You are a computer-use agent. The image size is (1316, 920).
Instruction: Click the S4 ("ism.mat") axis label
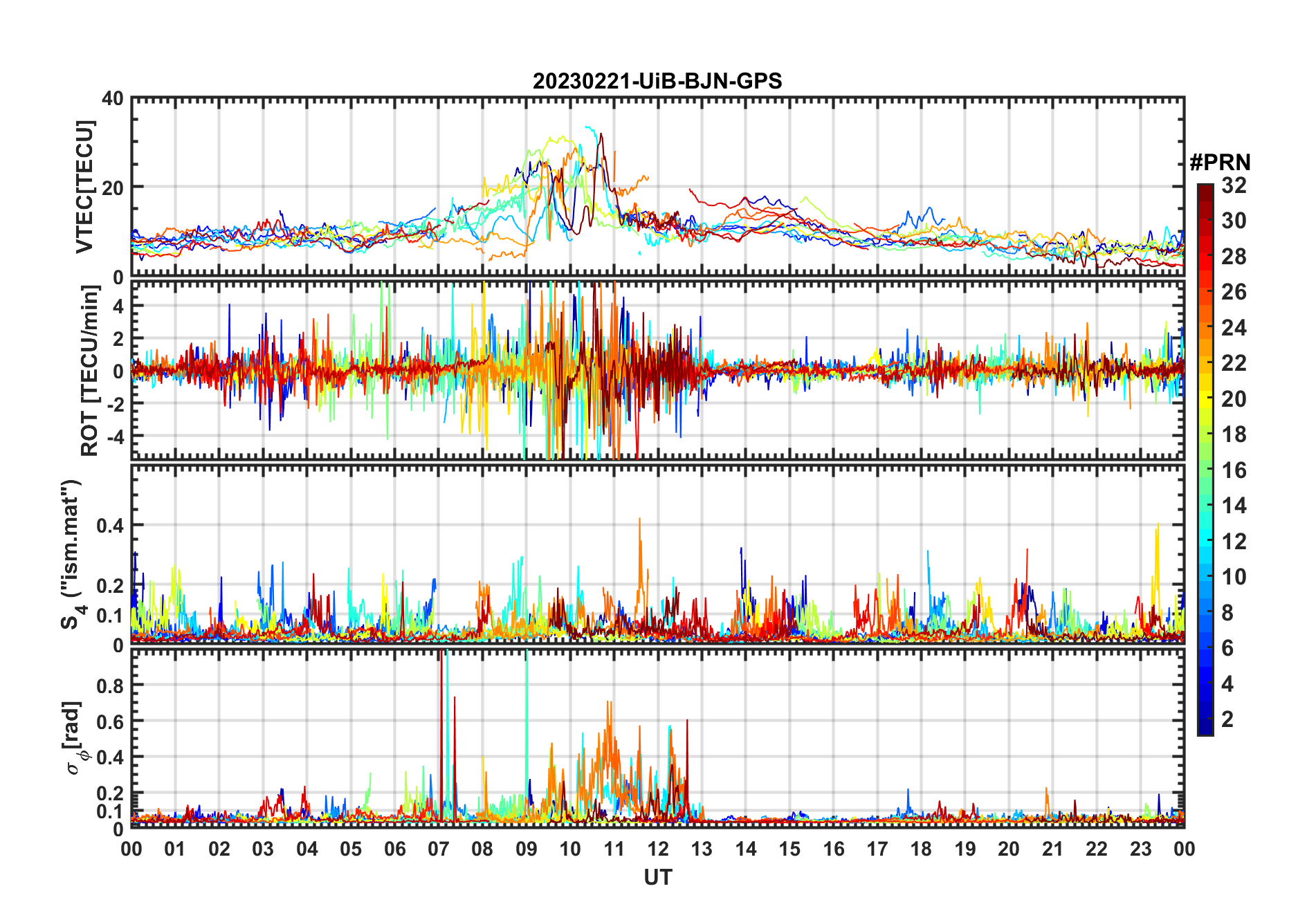click(x=72, y=554)
